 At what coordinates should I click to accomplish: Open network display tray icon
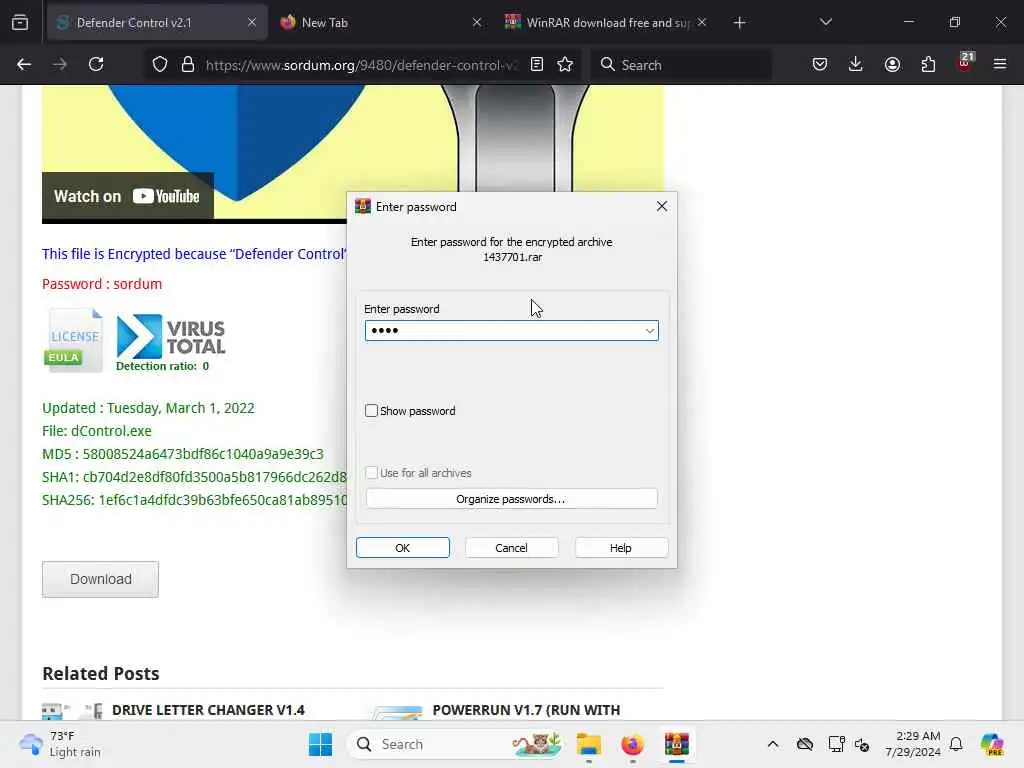click(x=836, y=744)
